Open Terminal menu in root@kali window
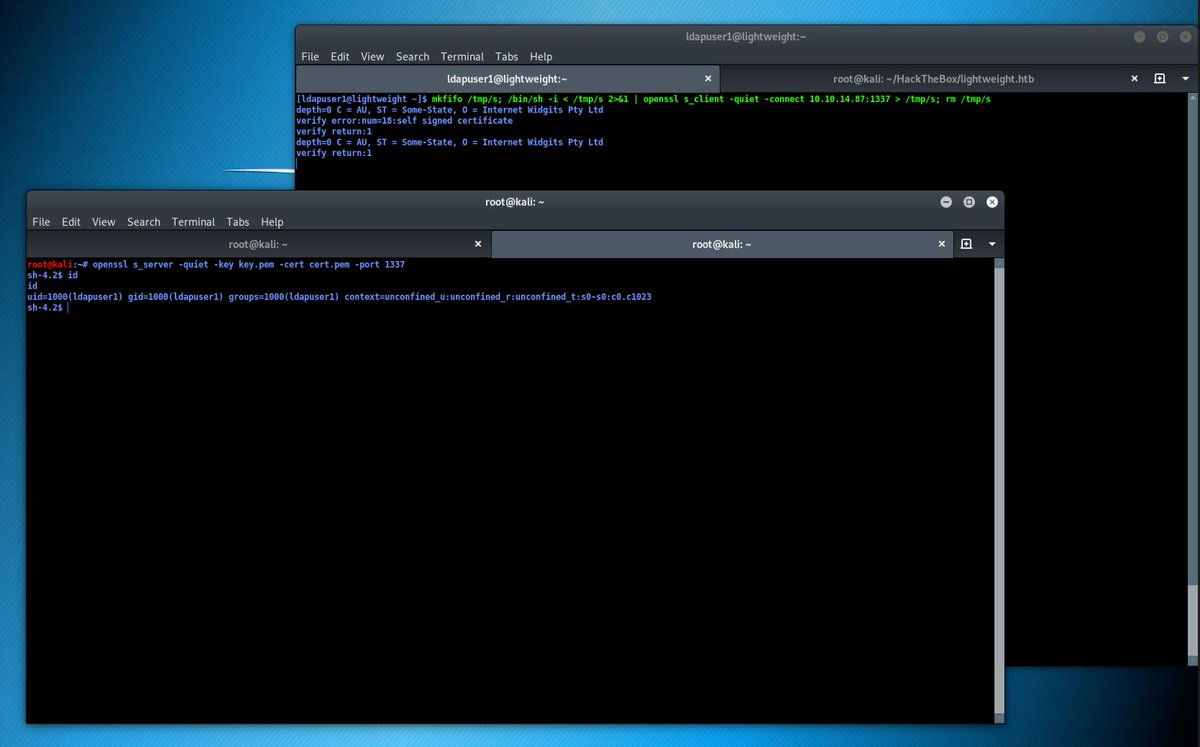The image size is (1200, 747). point(193,222)
